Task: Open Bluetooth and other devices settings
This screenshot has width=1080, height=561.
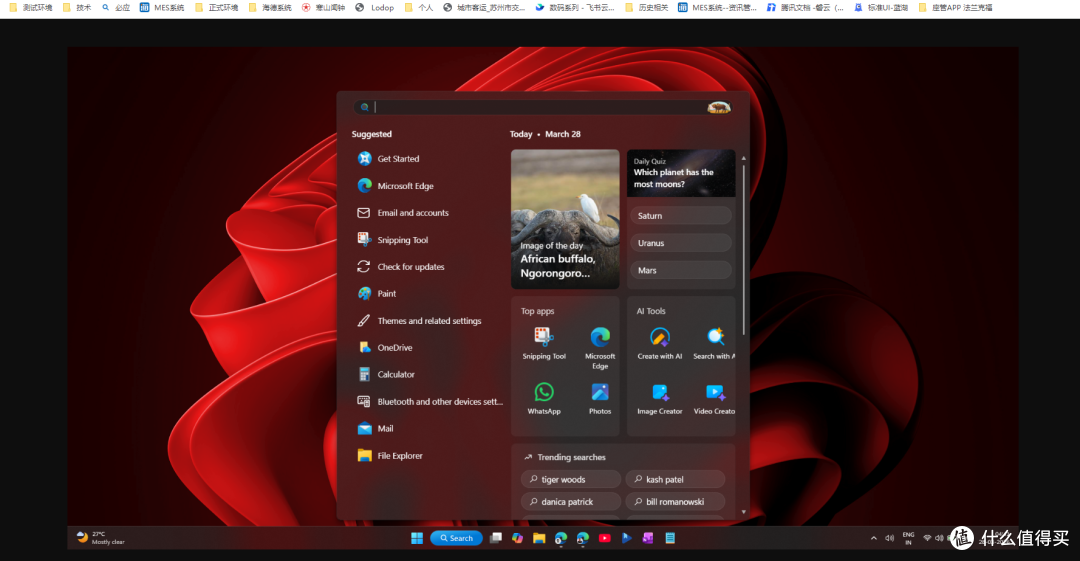Action: [x=430, y=401]
